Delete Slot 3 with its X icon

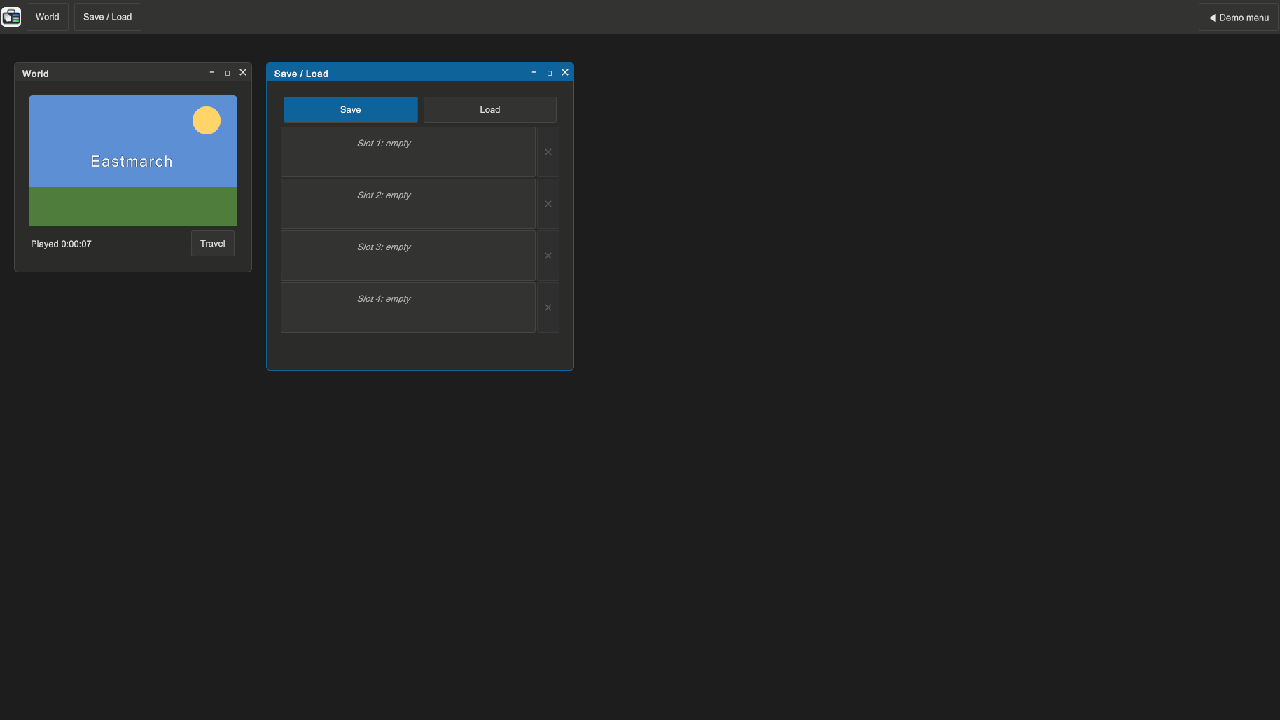pyautogui.click(x=548, y=256)
